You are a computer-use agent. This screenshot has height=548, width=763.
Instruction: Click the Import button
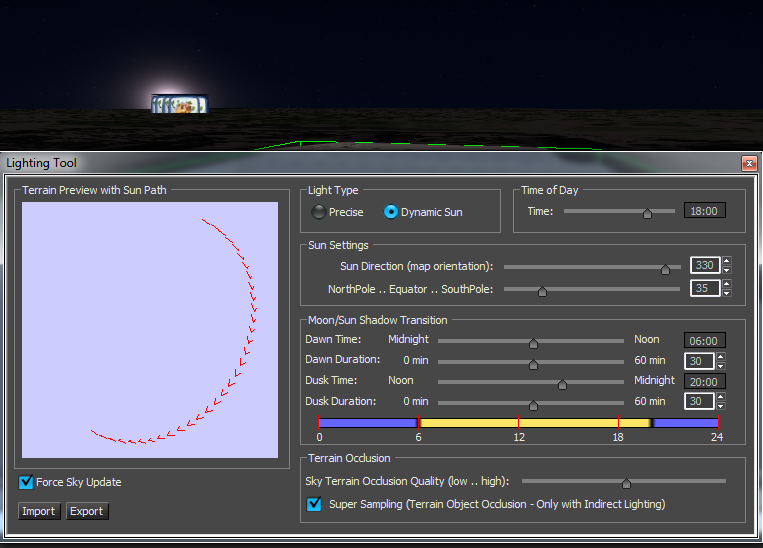tap(39, 511)
